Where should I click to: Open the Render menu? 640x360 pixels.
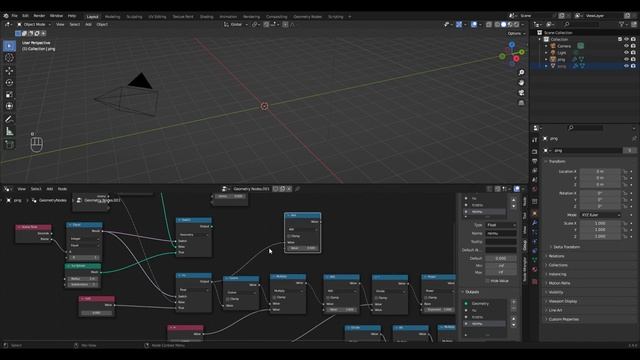(x=39, y=16)
